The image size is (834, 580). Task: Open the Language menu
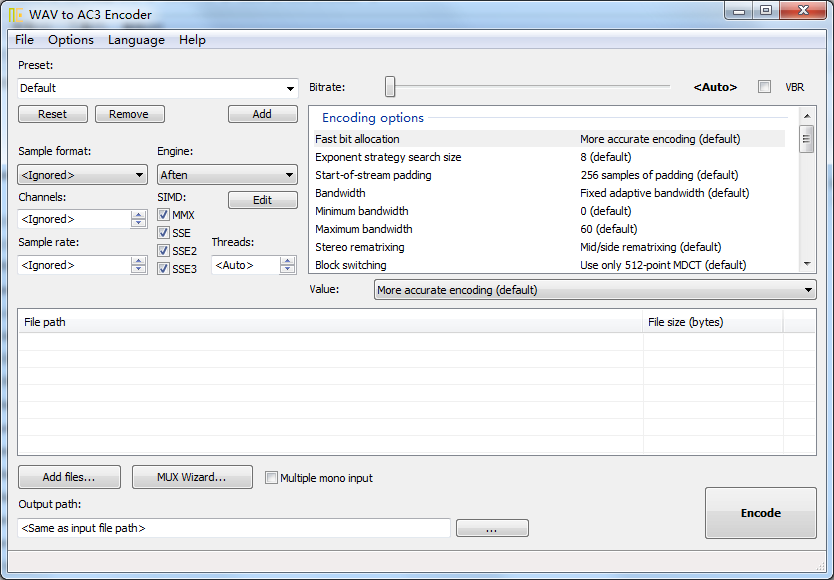(x=135, y=40)
